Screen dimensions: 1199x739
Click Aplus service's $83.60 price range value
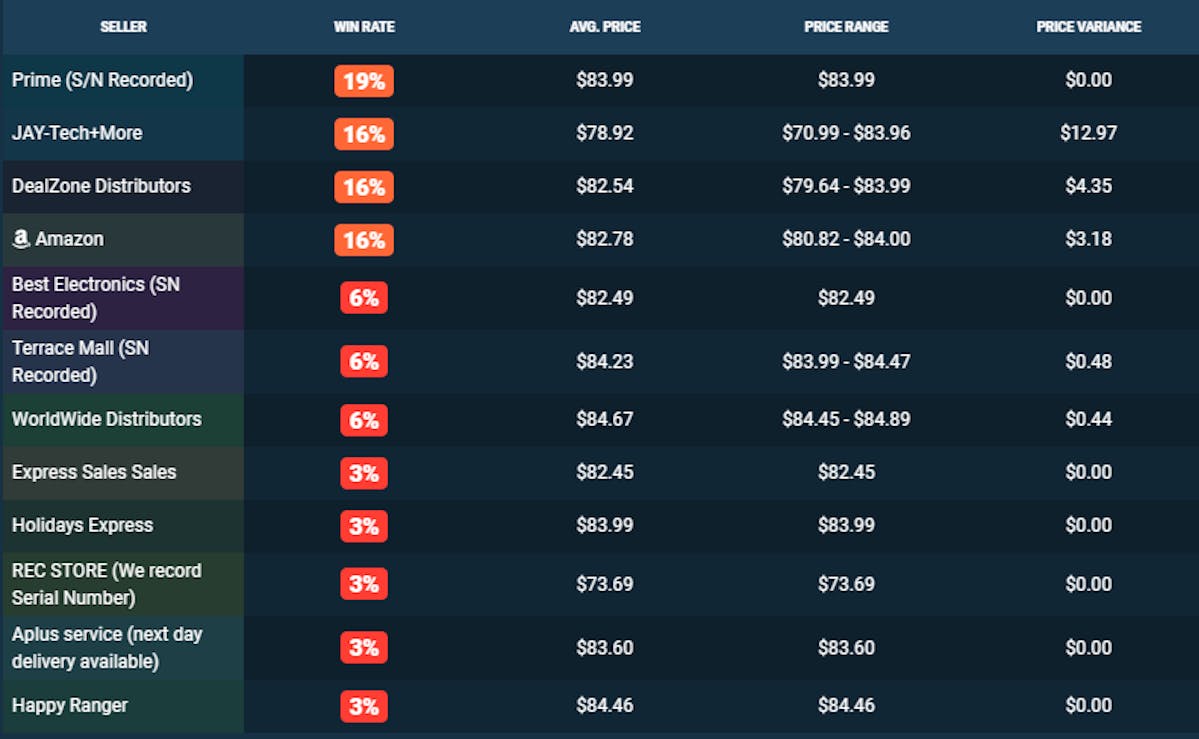click(846, 647)
